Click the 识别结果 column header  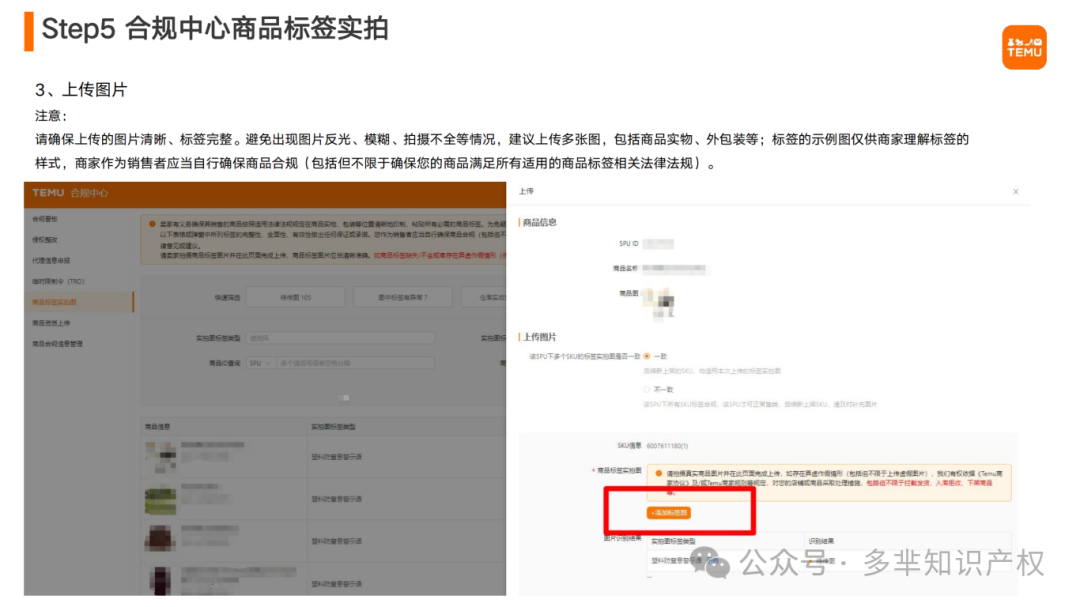(821, 541)
